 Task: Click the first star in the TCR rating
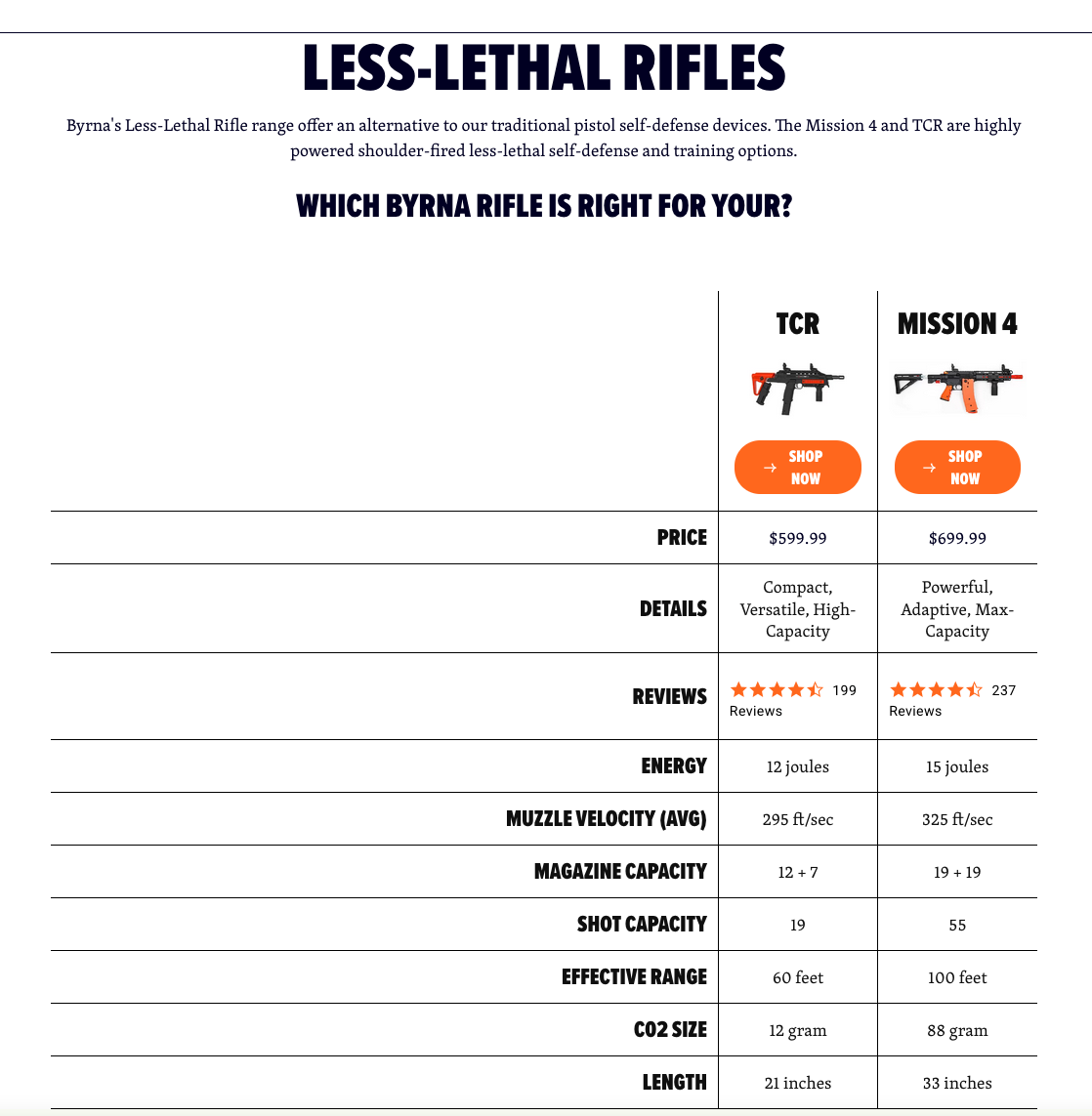(738, 690)
